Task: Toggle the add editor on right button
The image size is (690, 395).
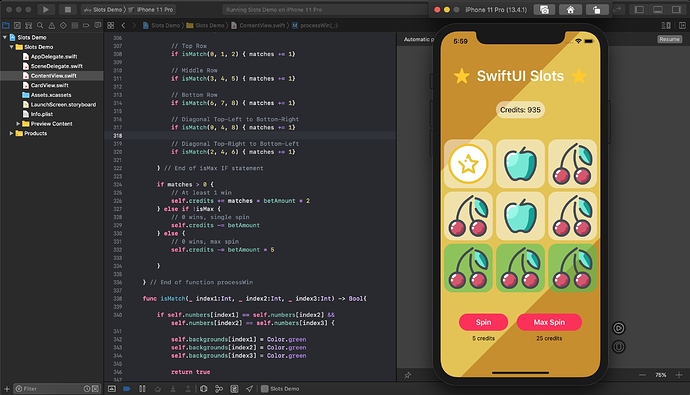Action: click(682, 26)
